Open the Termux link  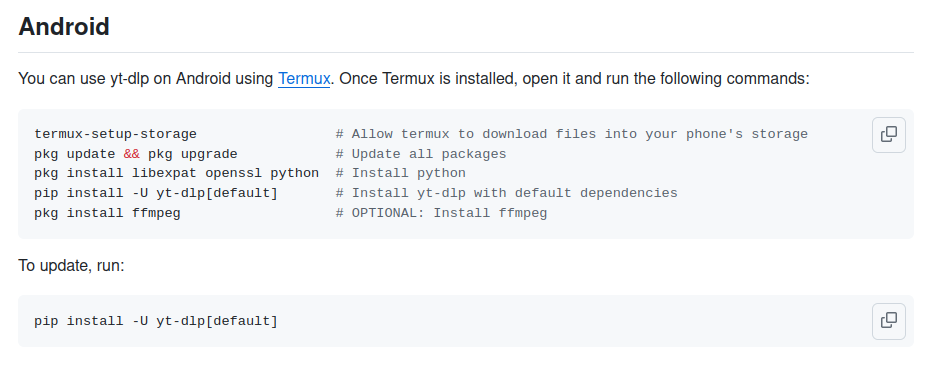pyautogui.click(x=304, y=78)
